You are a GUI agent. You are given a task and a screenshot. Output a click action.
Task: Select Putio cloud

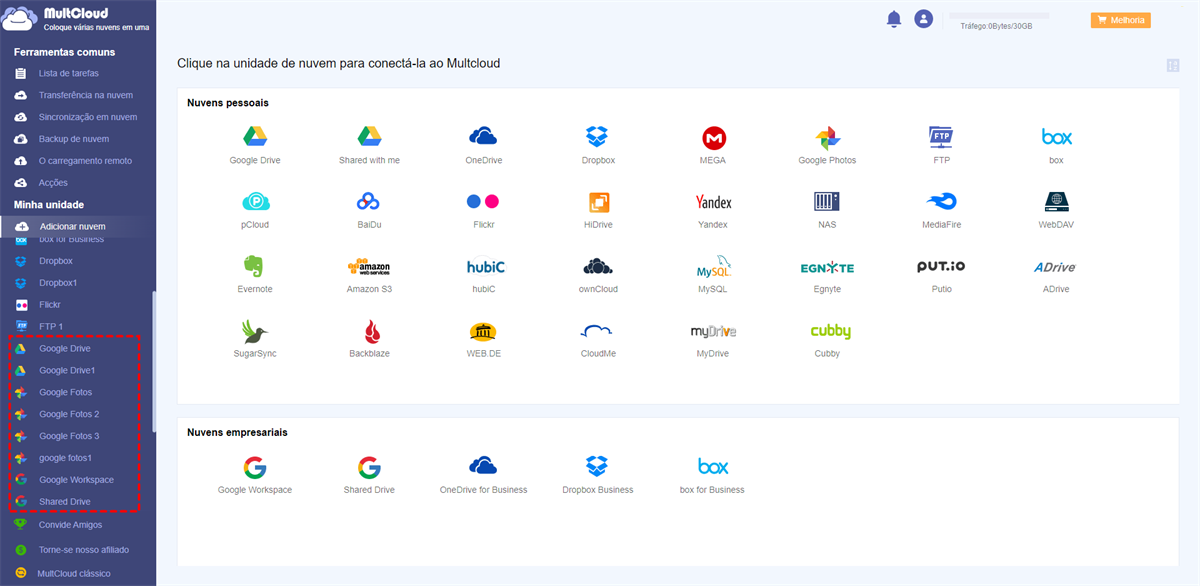(x=941, y=274)
